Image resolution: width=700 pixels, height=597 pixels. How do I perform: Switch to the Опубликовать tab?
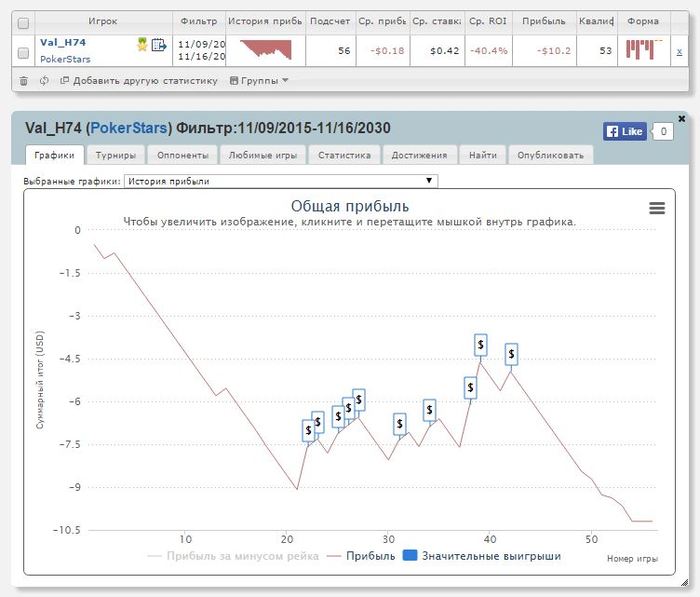point(550,155)
